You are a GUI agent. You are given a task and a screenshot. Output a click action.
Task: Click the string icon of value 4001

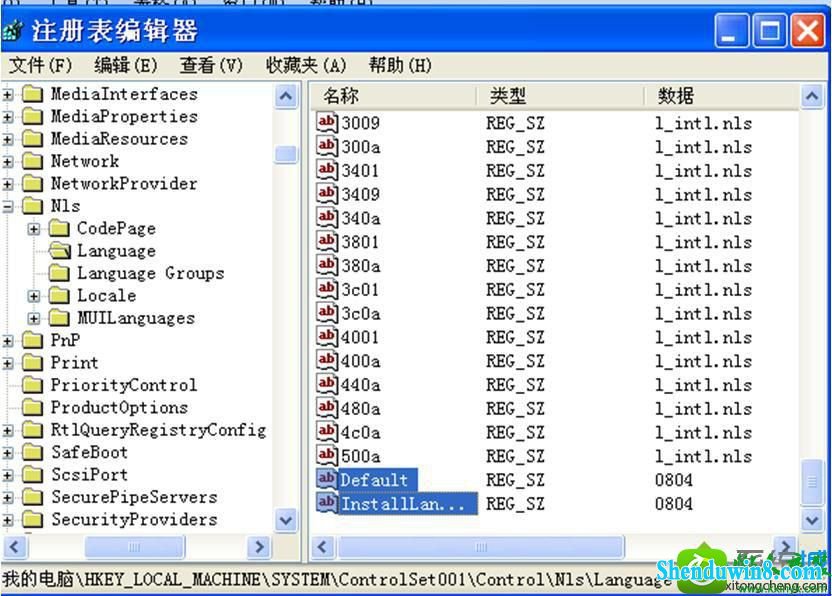pyautogui.click(x=327, y=337)
